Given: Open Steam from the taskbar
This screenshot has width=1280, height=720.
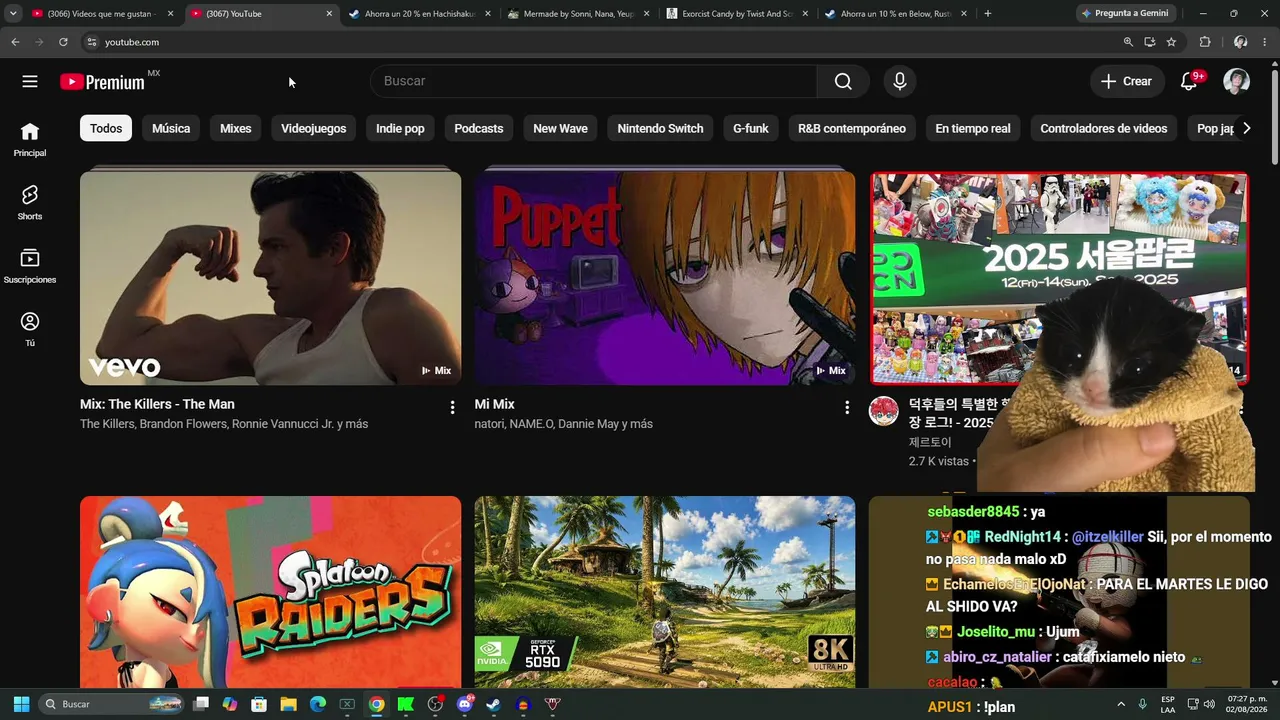Looking at the screenshot, I should click(493, 704).
